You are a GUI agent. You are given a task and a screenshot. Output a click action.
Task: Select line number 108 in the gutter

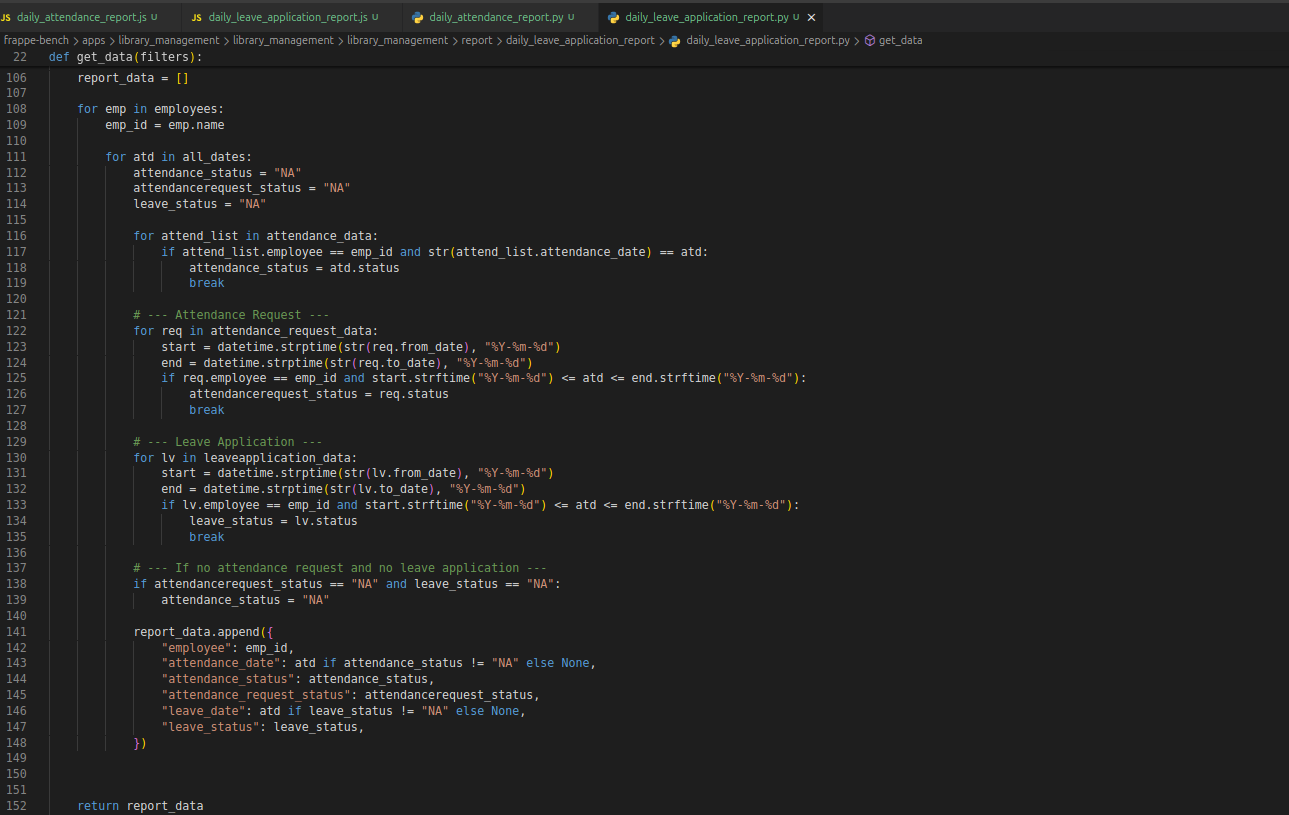(16, 109)
